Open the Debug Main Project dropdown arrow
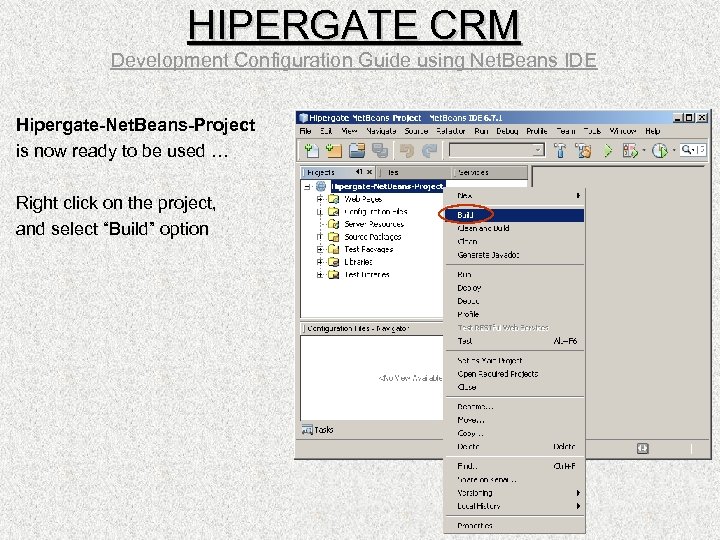Image resolution: width=720 pixels, height=540 pixels. point(644,150)
